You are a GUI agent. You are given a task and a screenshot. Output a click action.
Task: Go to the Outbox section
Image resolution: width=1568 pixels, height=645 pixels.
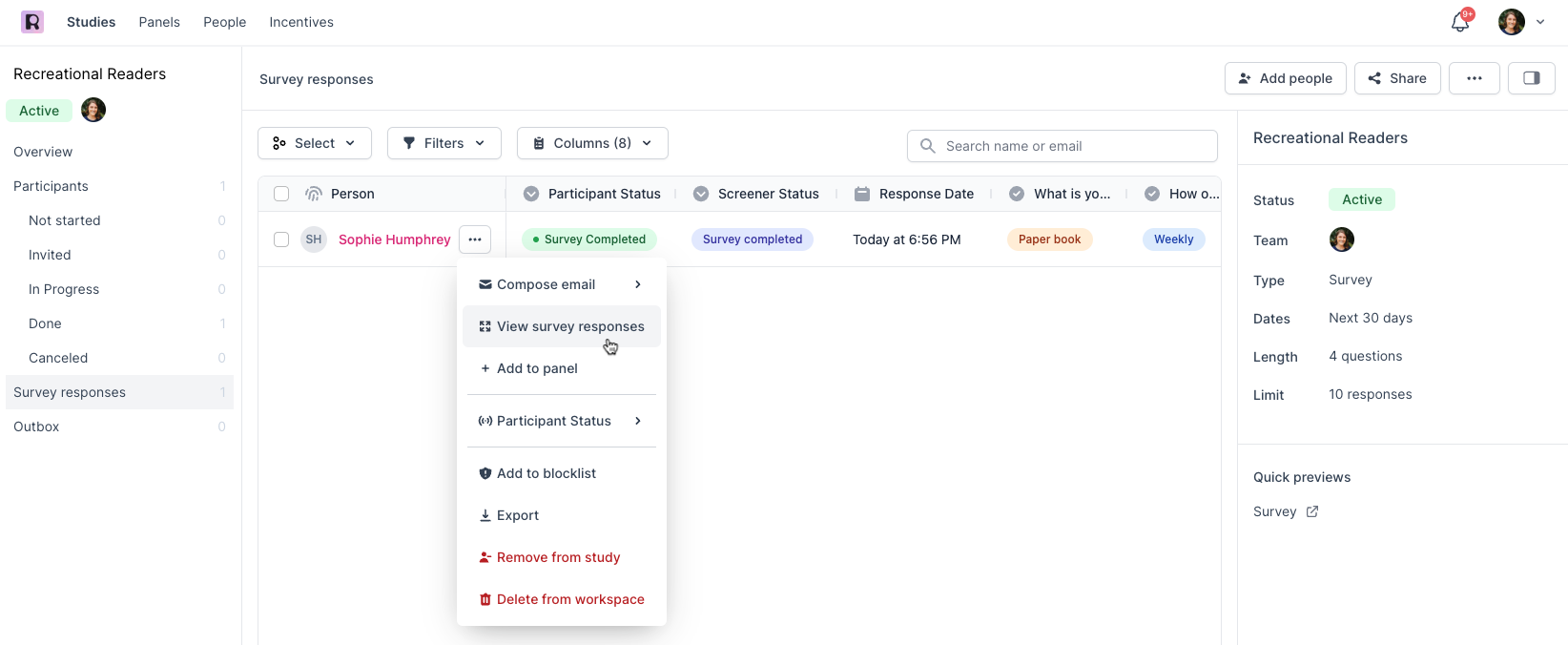(36, 427)
